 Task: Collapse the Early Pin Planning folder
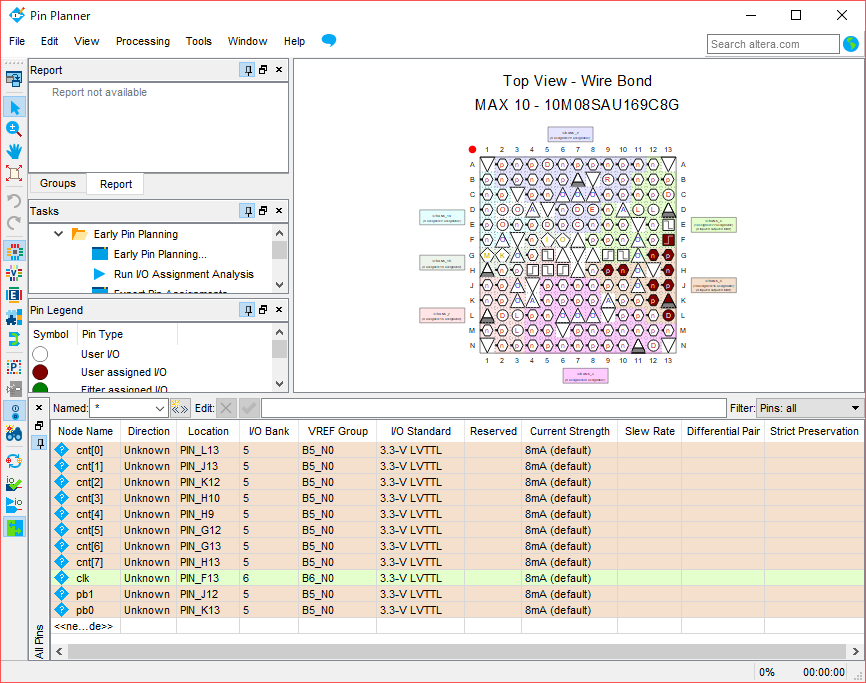pyautogui.click(x=58, y=234)
